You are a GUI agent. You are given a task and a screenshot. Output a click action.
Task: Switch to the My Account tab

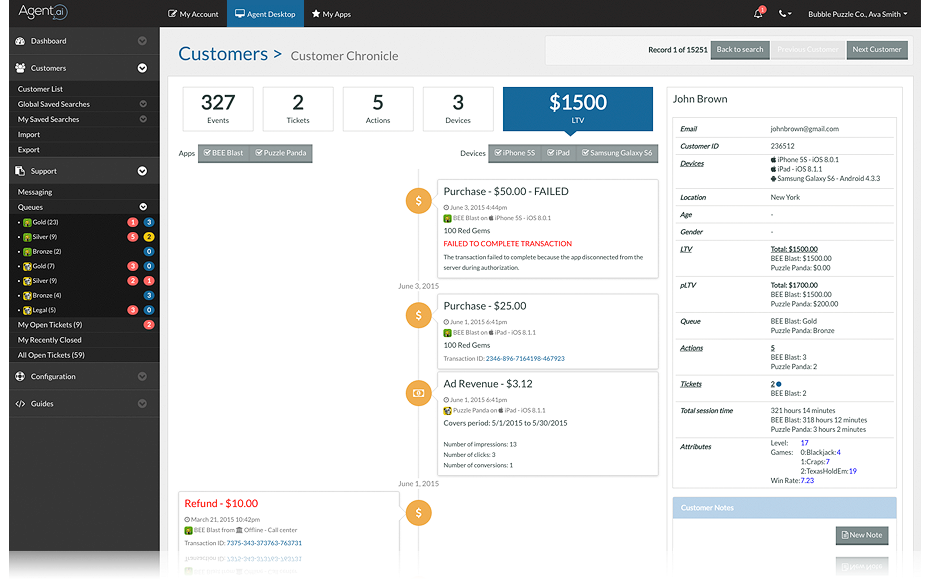[x=193, y=14]
